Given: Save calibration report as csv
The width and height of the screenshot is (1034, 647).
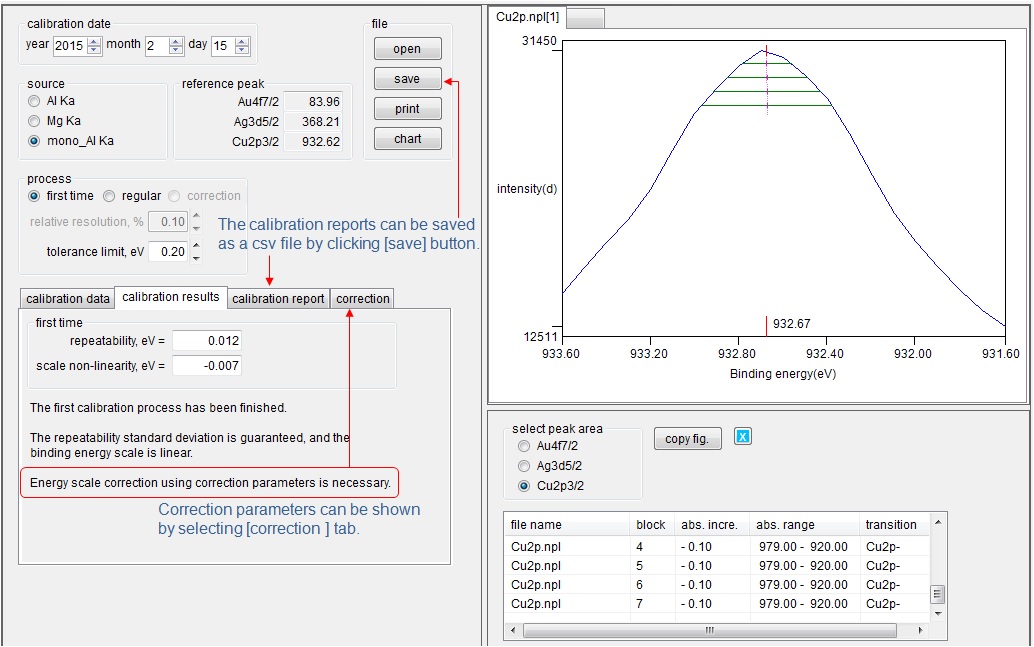Looking at the screenshot, I should [407, 78].
